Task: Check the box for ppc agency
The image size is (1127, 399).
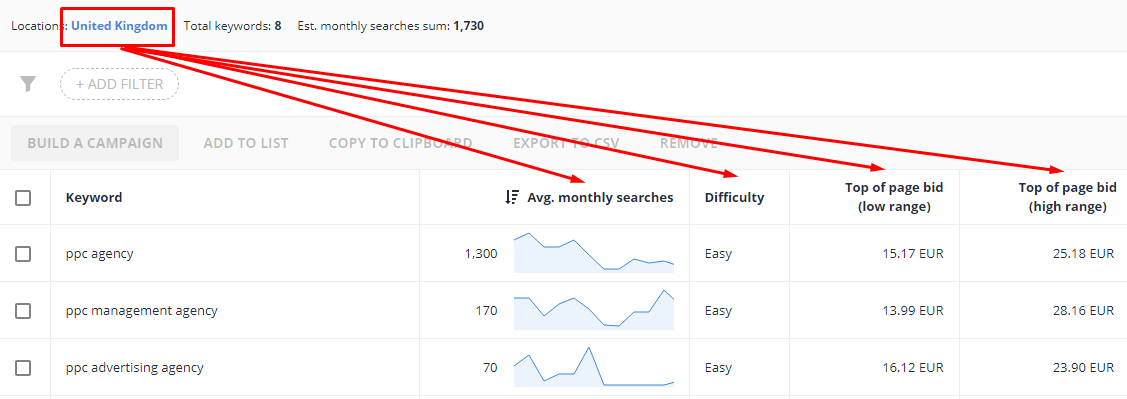Action: click(23, 254)
